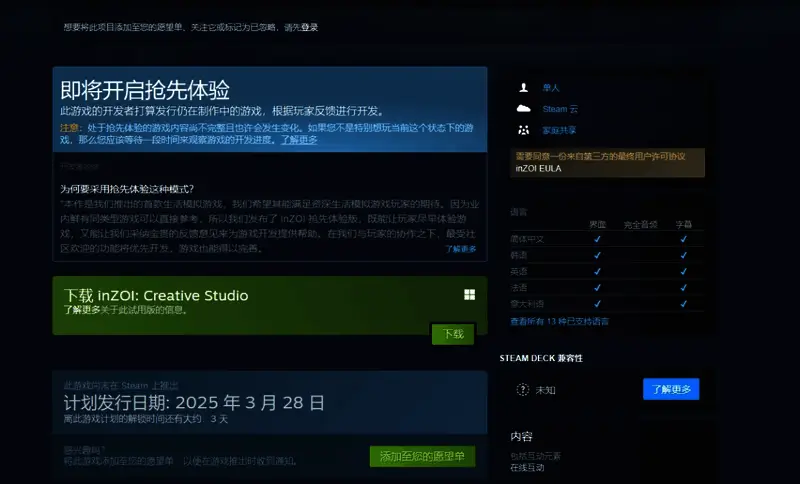Open the 家庭共享 family sharing link
The height and width of the screenshot is (484, 800).
click(559, 130)
